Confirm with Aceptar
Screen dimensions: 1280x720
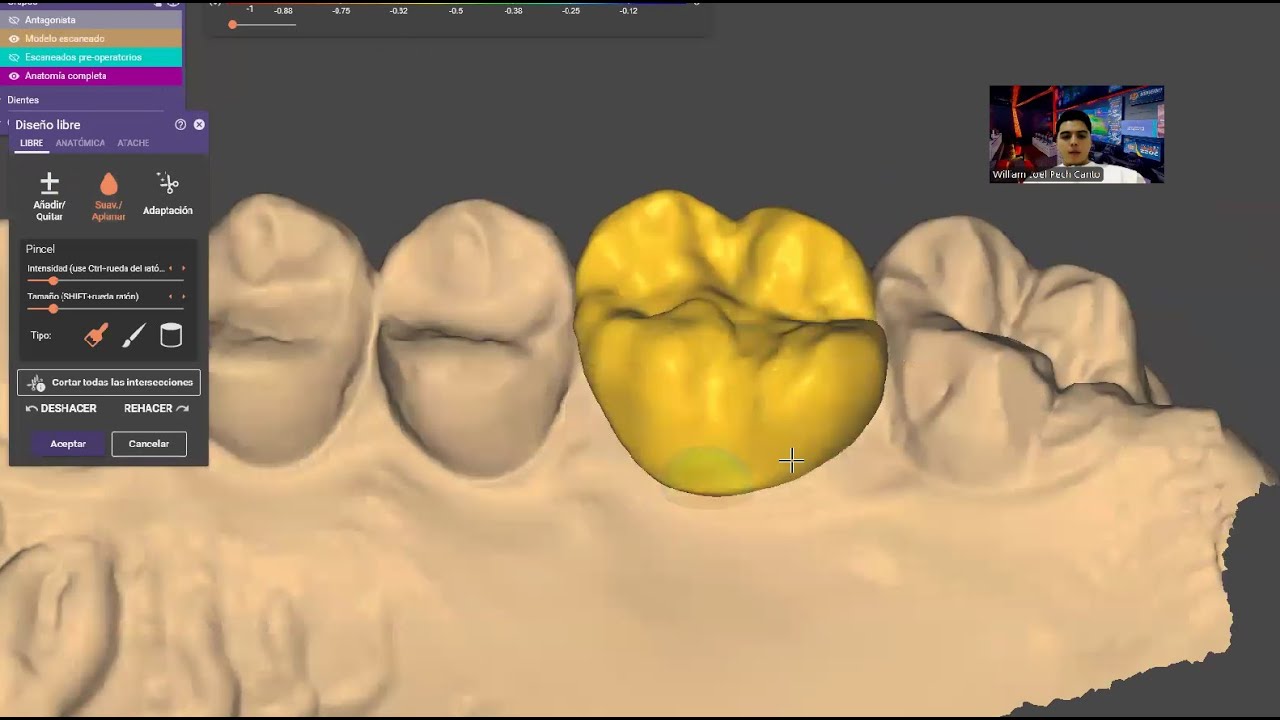point(68,444)
